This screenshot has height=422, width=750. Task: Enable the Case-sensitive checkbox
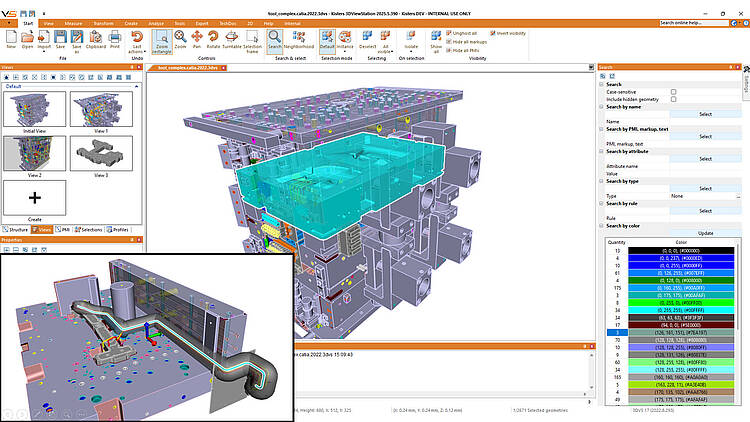tap(674, 91)
